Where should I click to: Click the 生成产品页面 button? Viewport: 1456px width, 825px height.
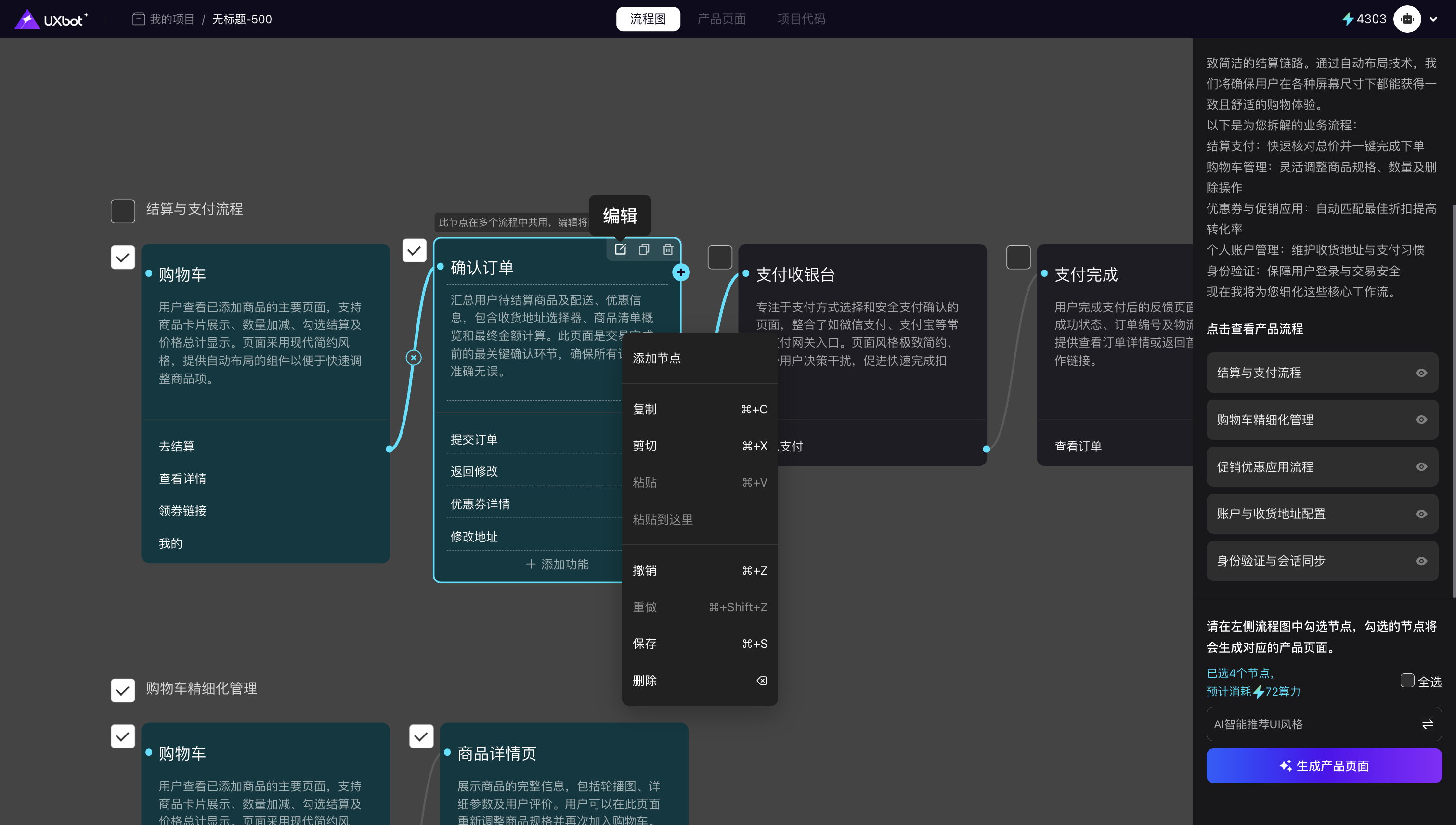(1324, 765)
